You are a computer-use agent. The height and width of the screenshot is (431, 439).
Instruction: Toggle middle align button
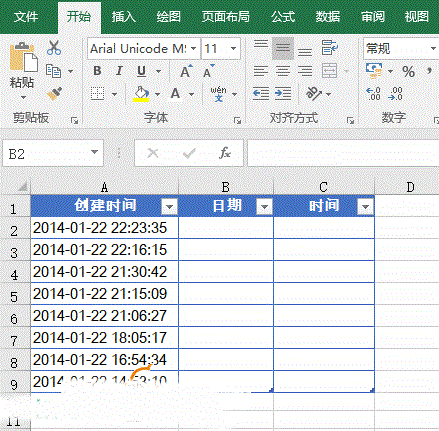pyautogui.click(x=283, y=48)
